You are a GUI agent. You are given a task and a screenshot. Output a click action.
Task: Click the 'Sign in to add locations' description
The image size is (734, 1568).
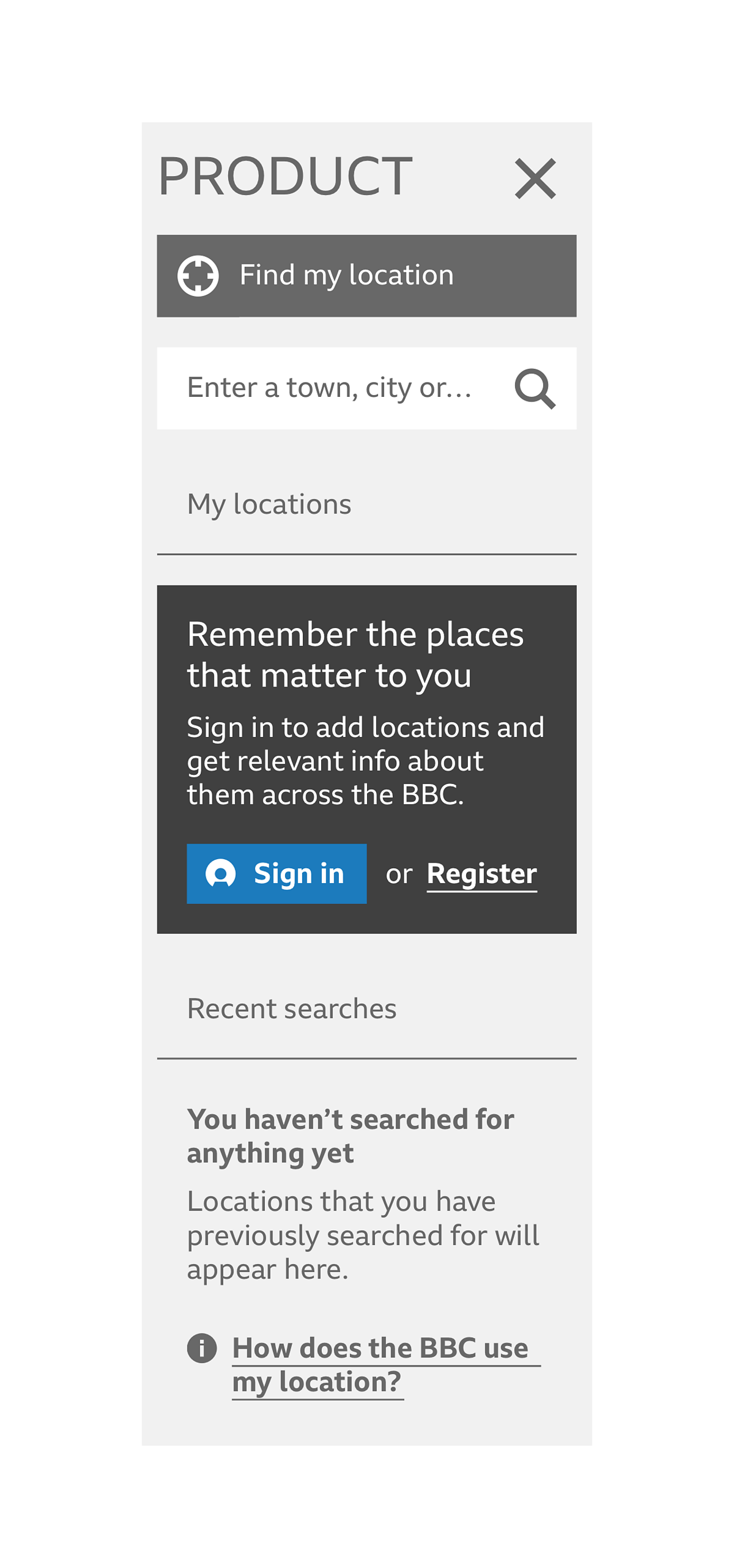[x=365, y=760]
